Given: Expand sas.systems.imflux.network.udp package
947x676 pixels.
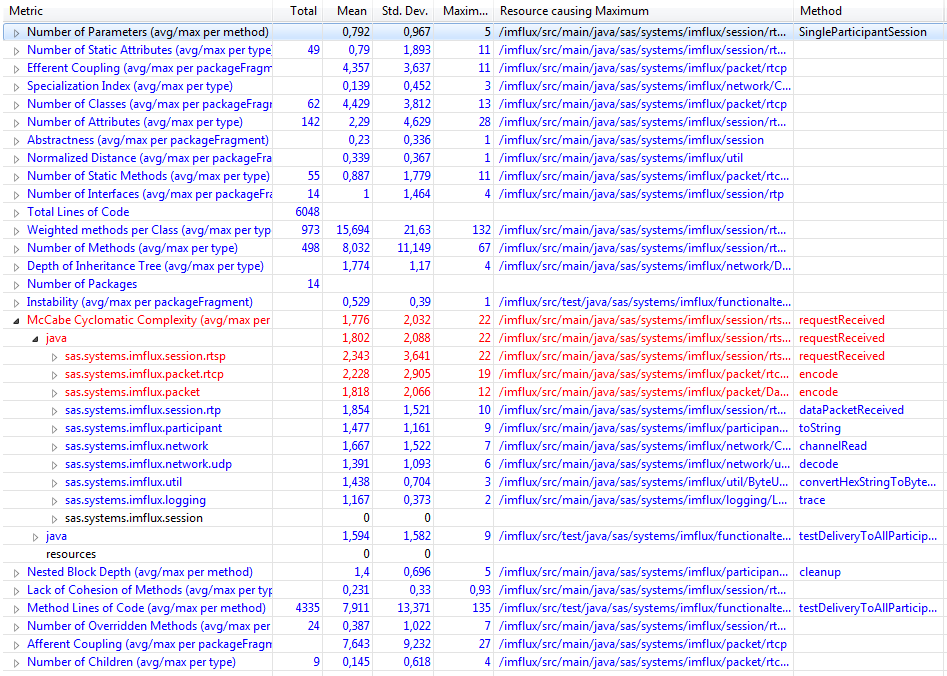Looking at the screenshot, I should coord(54,465).
